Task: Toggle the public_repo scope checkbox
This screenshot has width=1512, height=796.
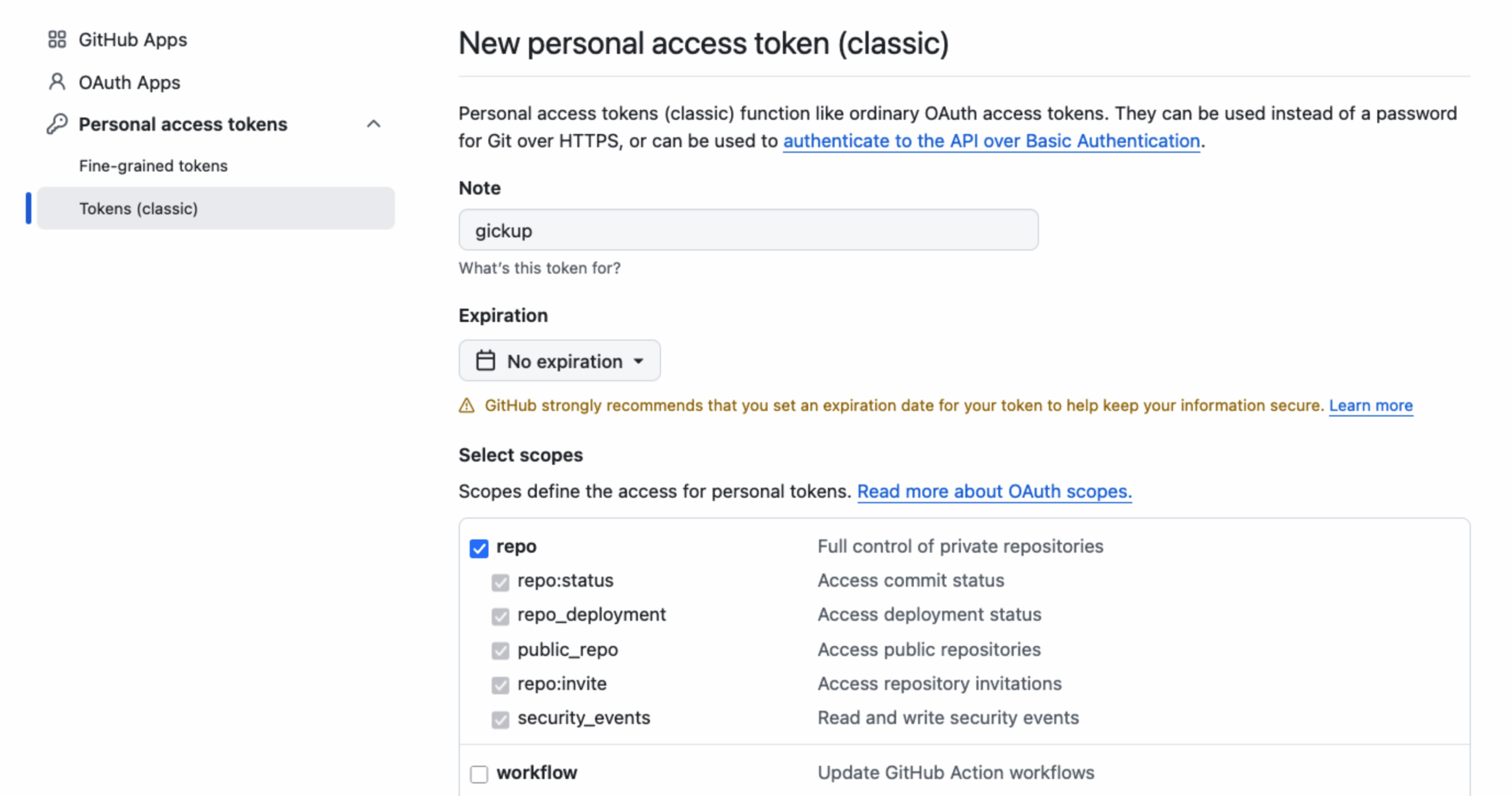Action: point(500,651)
